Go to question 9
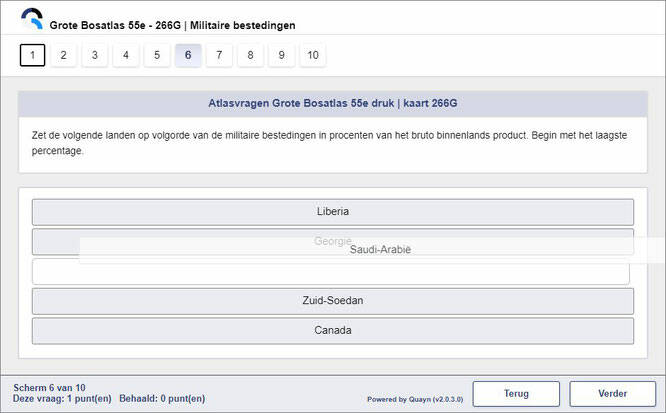Viewport: 666px width, 413px height. 282,55
